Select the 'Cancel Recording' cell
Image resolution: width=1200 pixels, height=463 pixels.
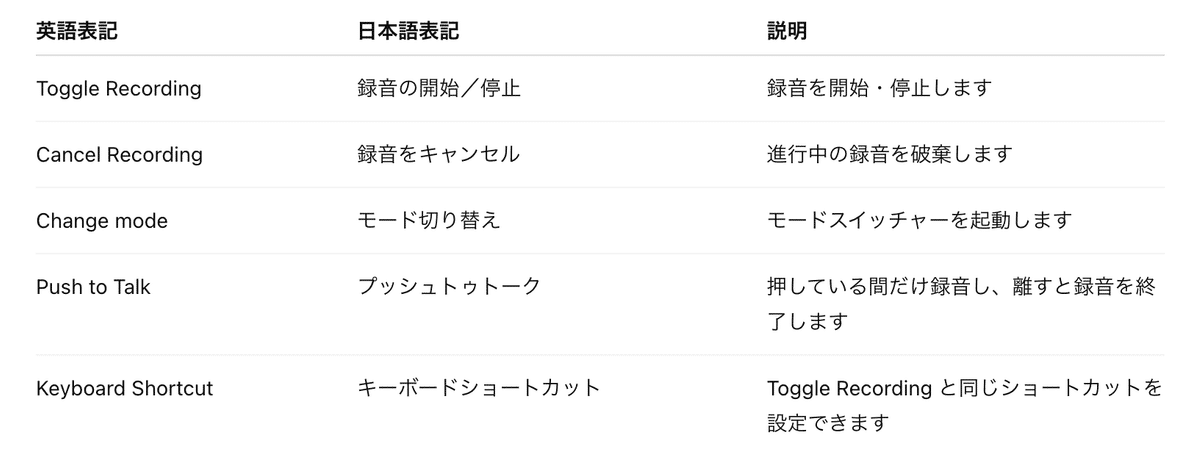(119, 155)
